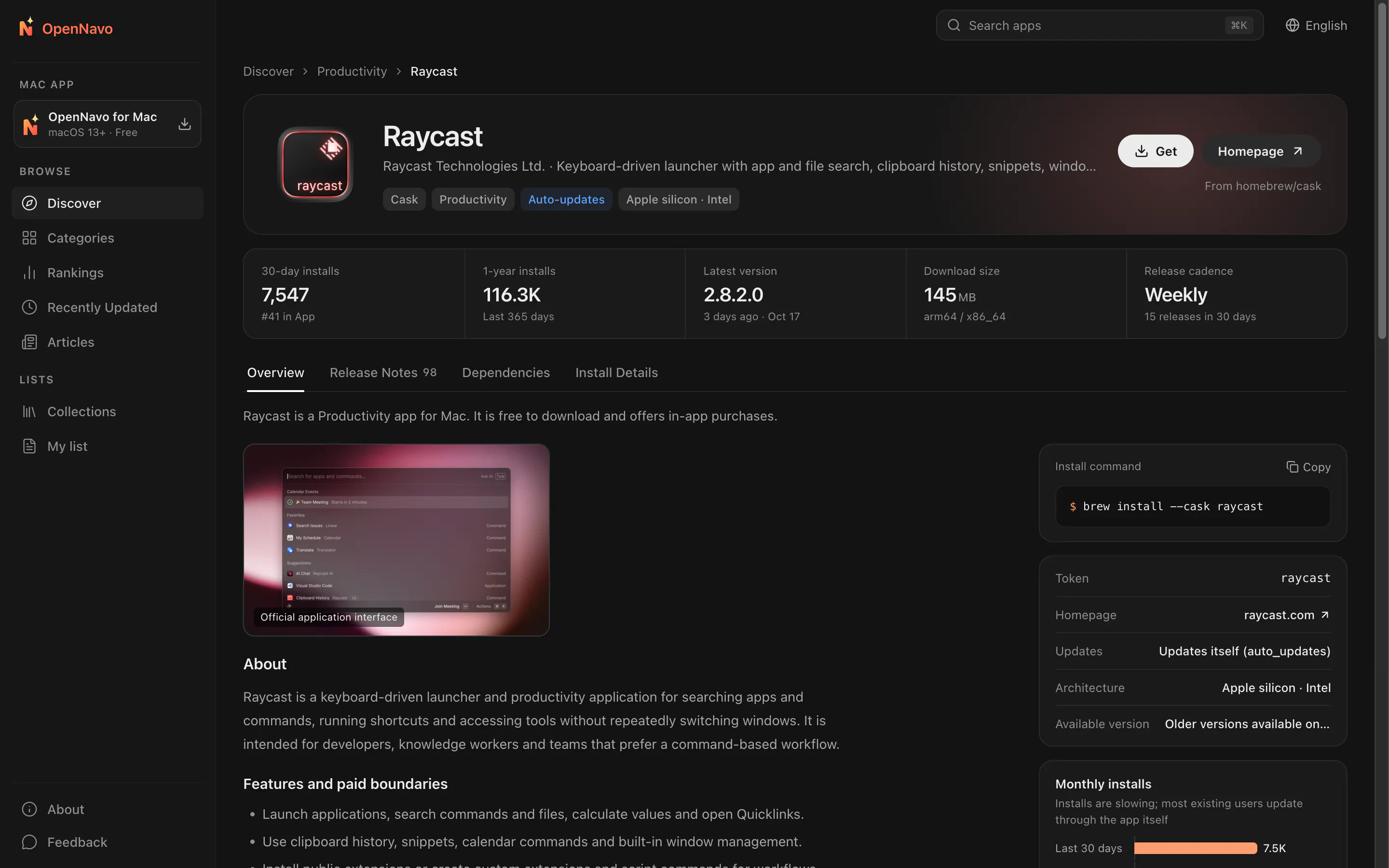The height and width of the screenshot is (868, 1389).
Task: Click the OpenNavo for Mac download icon
Action: click(x=184, y=124)
